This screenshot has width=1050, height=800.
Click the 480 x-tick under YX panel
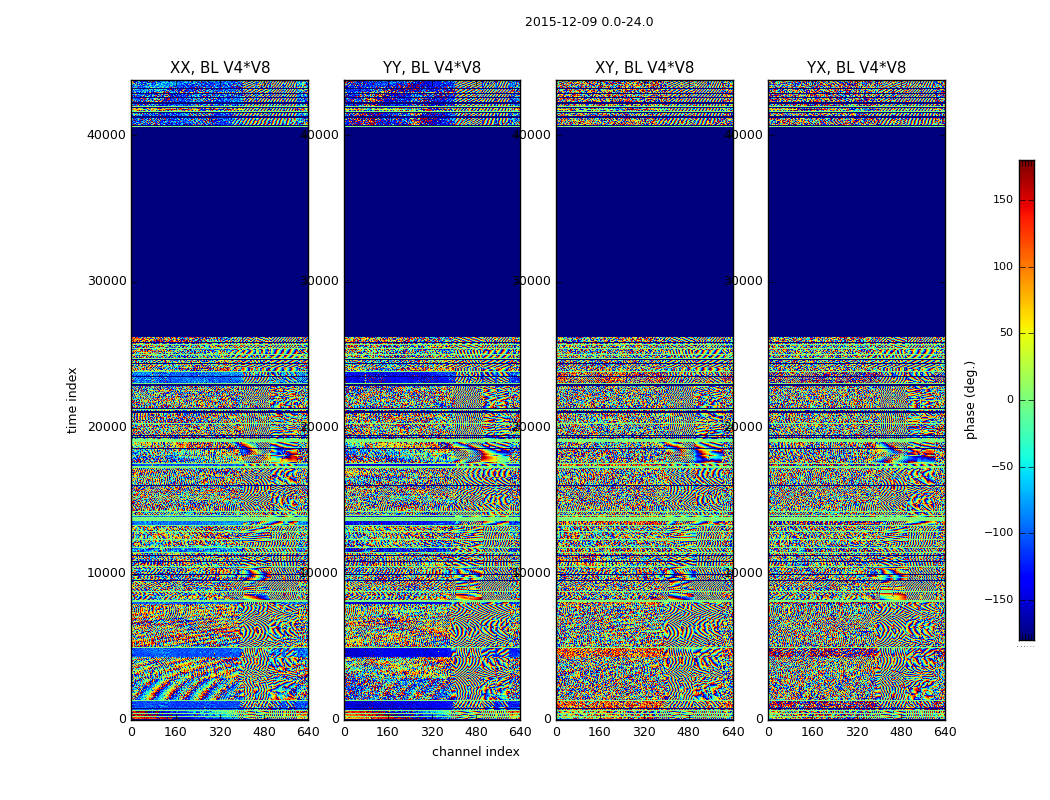point(901,732)
